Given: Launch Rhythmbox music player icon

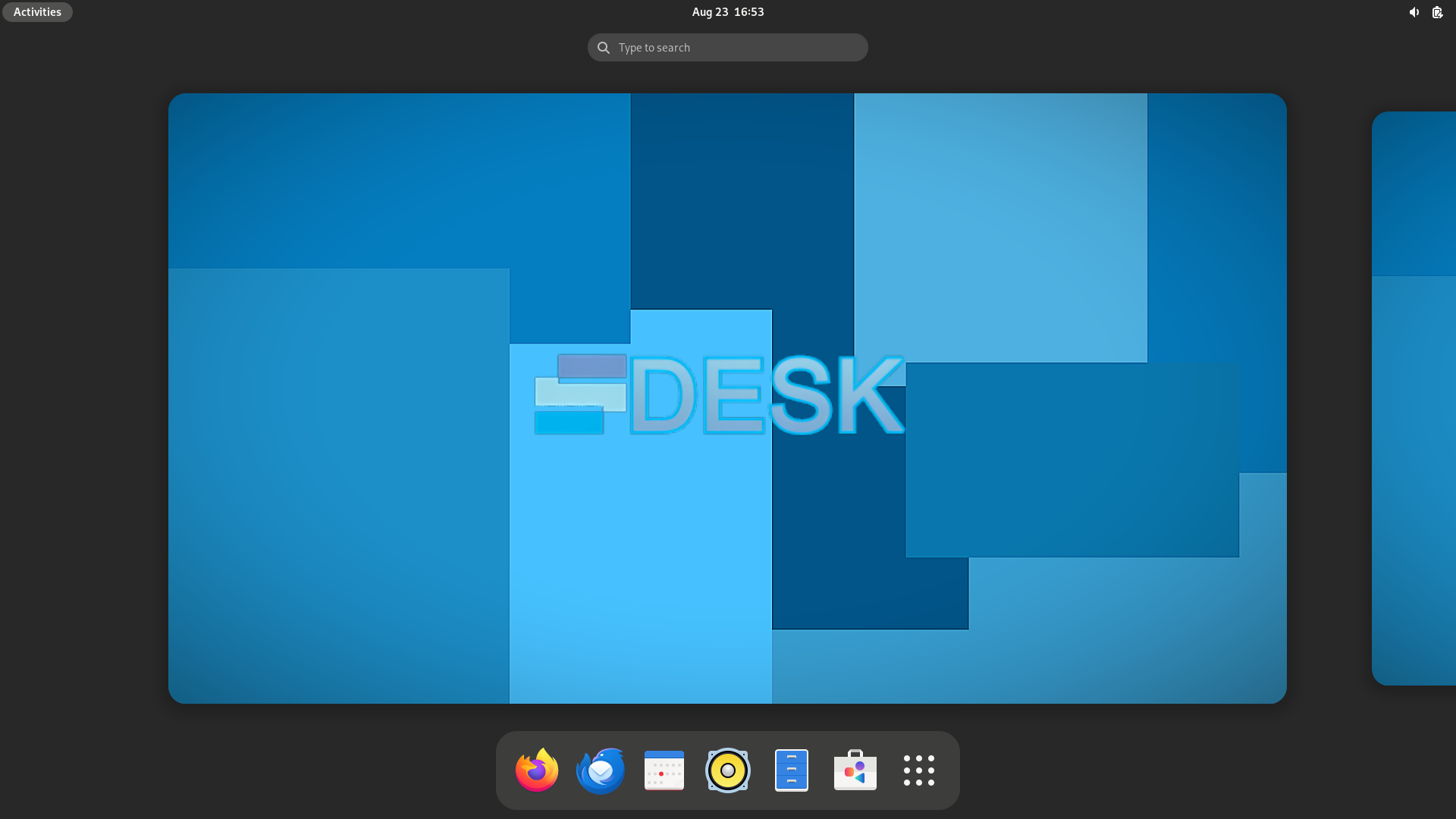Looking at the screenshot, I should (x=728, y=770).
